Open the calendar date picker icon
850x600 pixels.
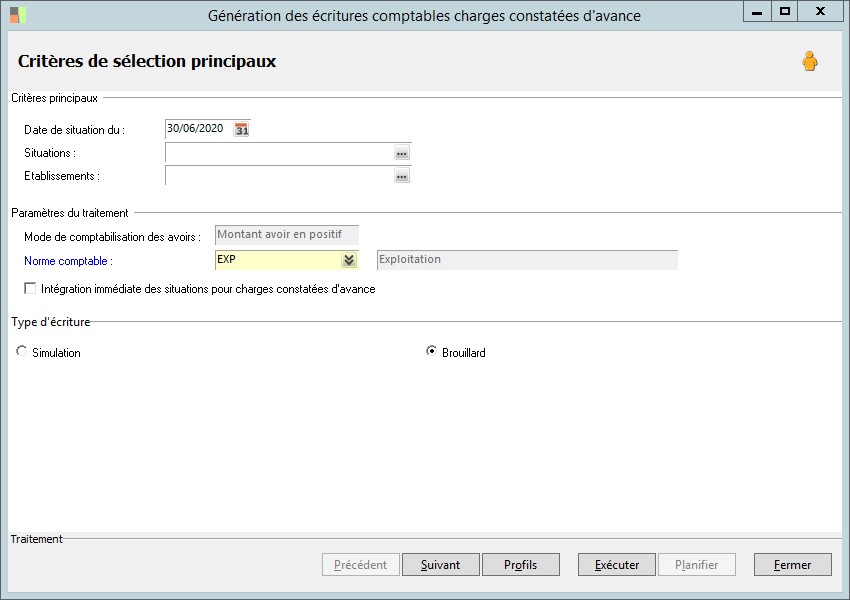(241, 129)
